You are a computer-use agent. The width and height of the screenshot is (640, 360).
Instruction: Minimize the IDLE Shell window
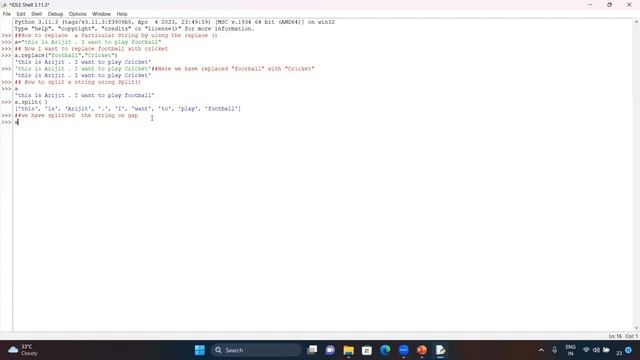(x=590, y=4)
